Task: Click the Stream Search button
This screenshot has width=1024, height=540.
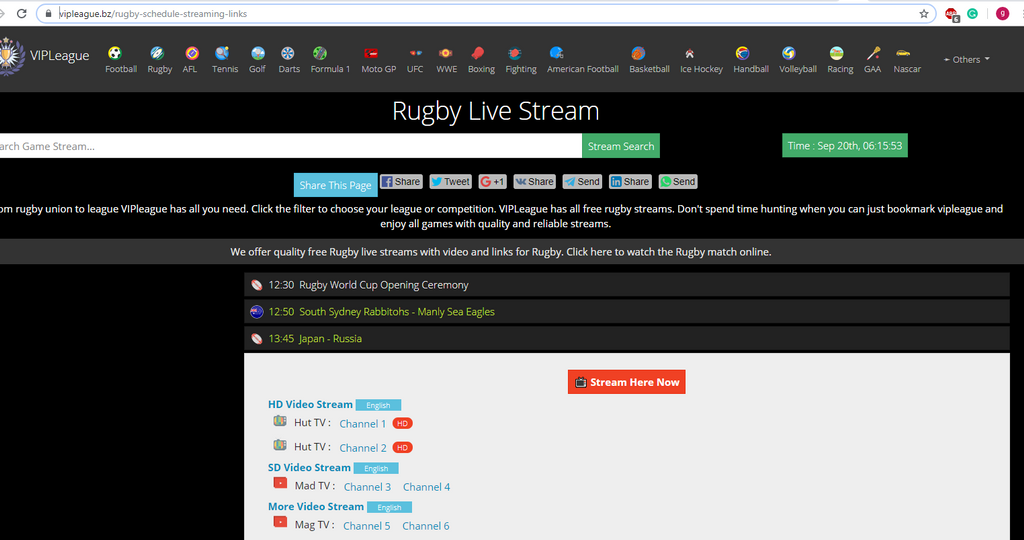Action: [x=620, y=146]
